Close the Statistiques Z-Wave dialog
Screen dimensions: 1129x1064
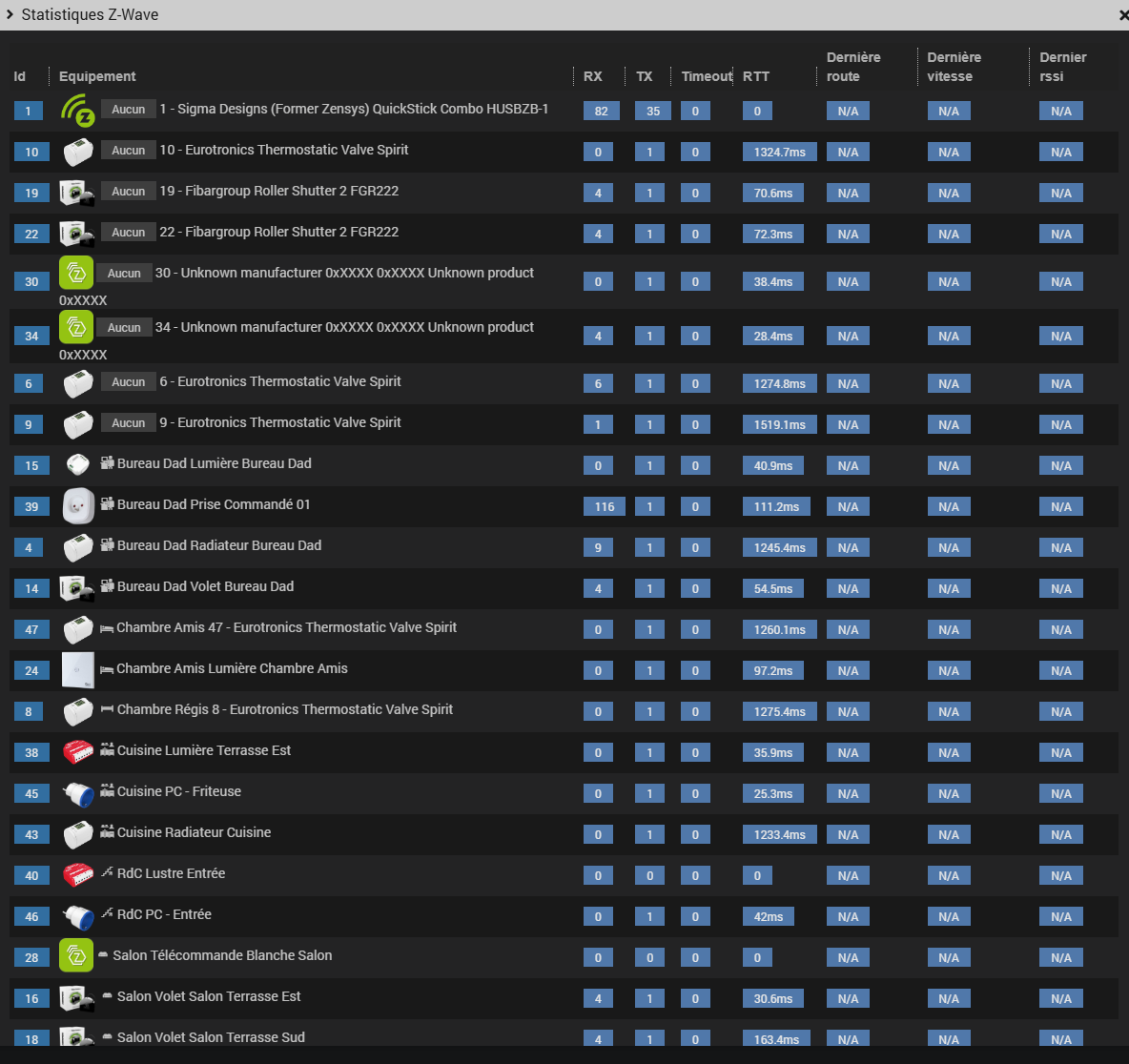[x=1123, y=15]
